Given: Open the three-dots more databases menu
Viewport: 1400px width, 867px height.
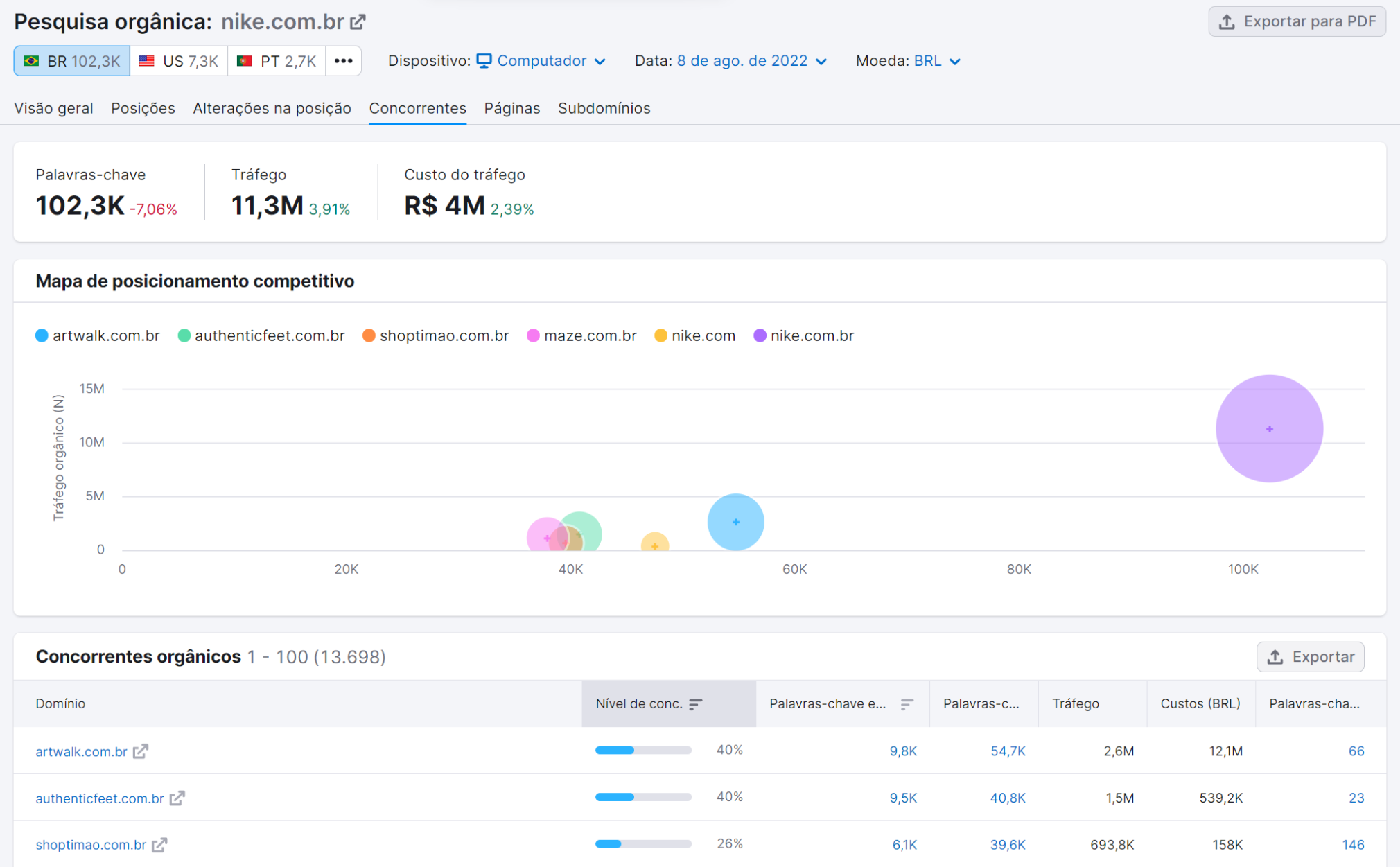Looking at the screenshot, I should tap(344, 61).
